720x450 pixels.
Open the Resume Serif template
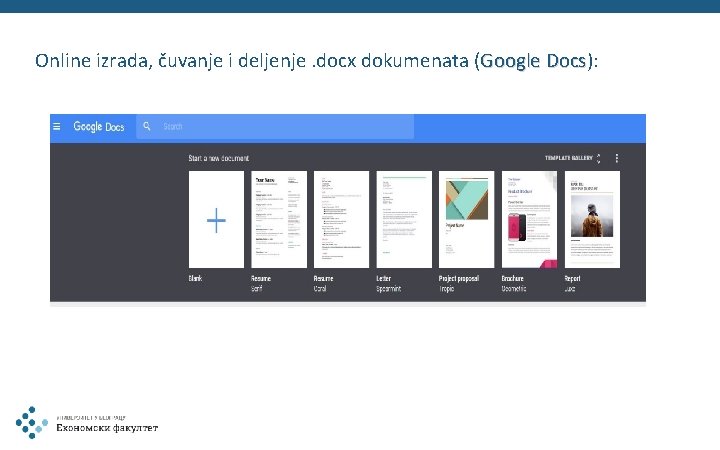tap(279, 219)
